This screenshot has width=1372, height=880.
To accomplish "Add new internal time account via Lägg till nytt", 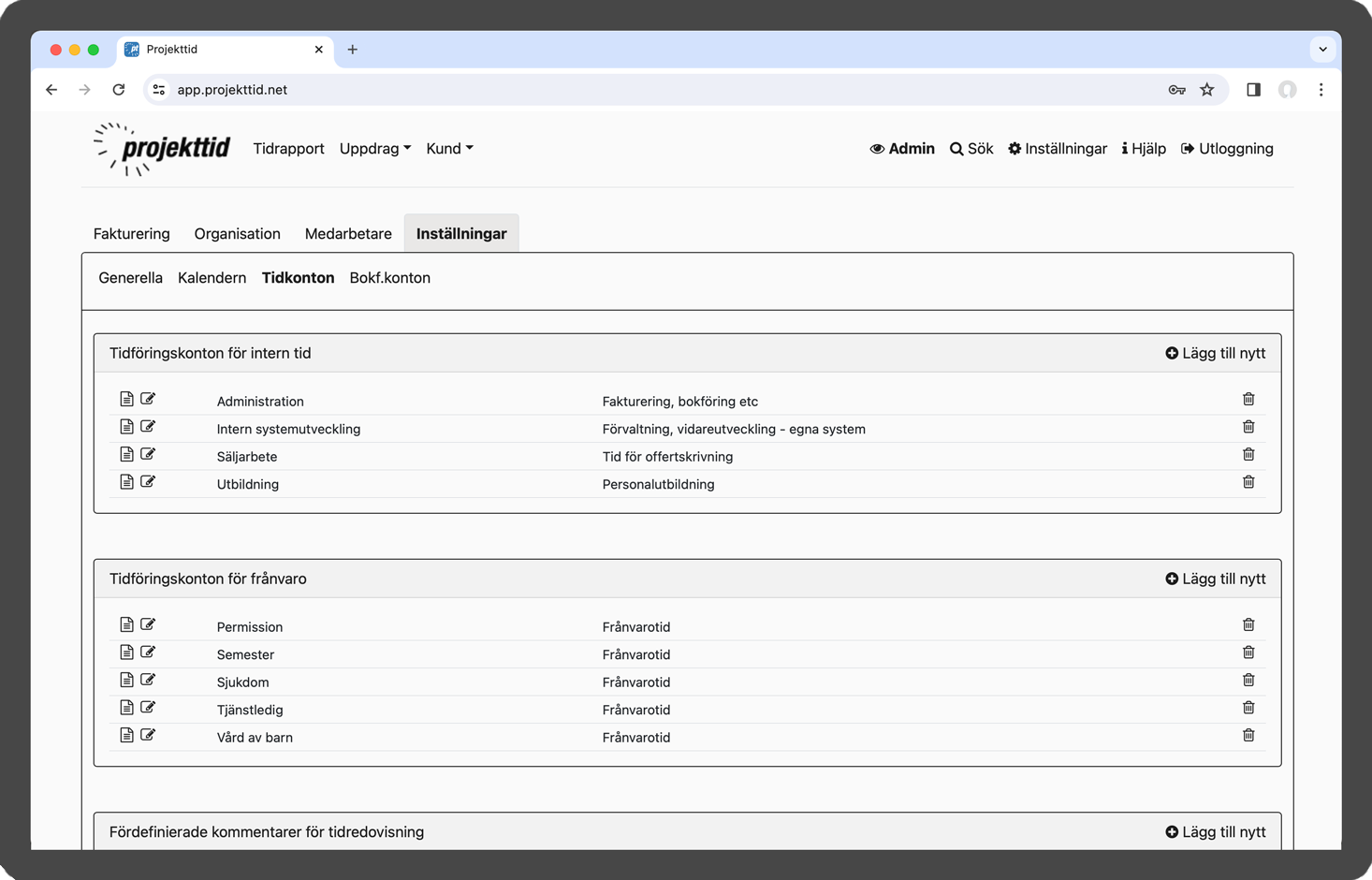I will click(1215, 354).
